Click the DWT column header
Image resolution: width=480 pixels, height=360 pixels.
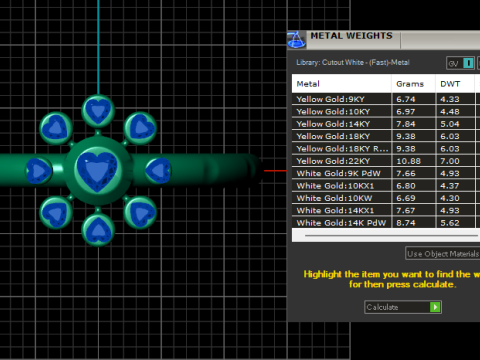pos(455,84)
